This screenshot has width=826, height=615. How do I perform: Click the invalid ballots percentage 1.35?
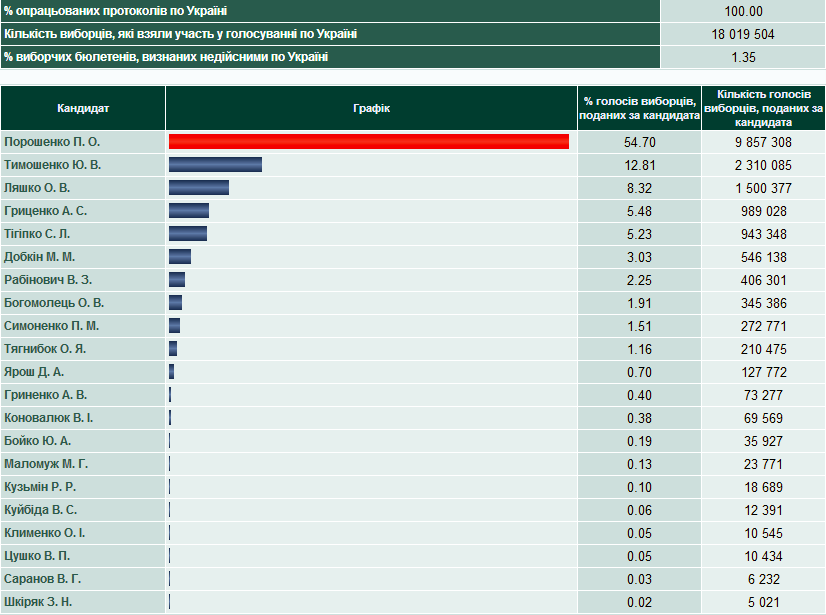[743, 57]
